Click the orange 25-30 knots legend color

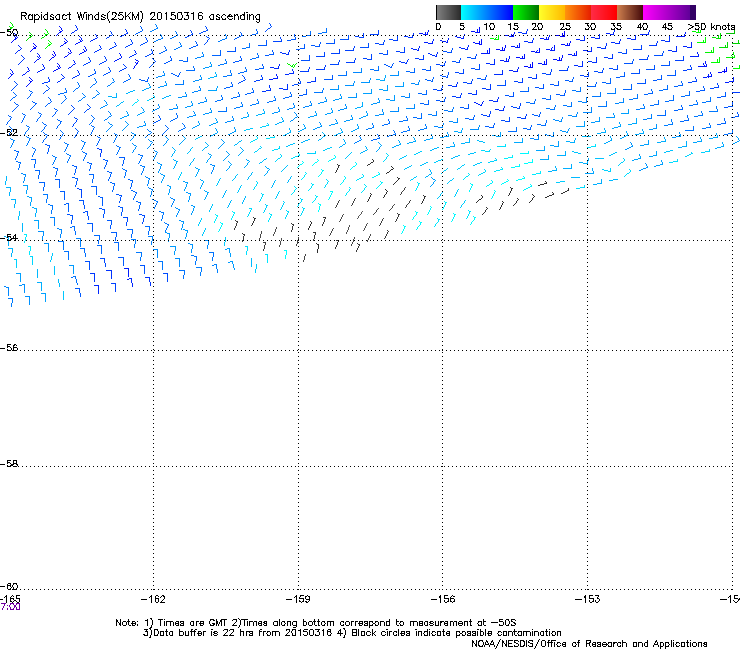pyautogui.click(x=578, y=12)
